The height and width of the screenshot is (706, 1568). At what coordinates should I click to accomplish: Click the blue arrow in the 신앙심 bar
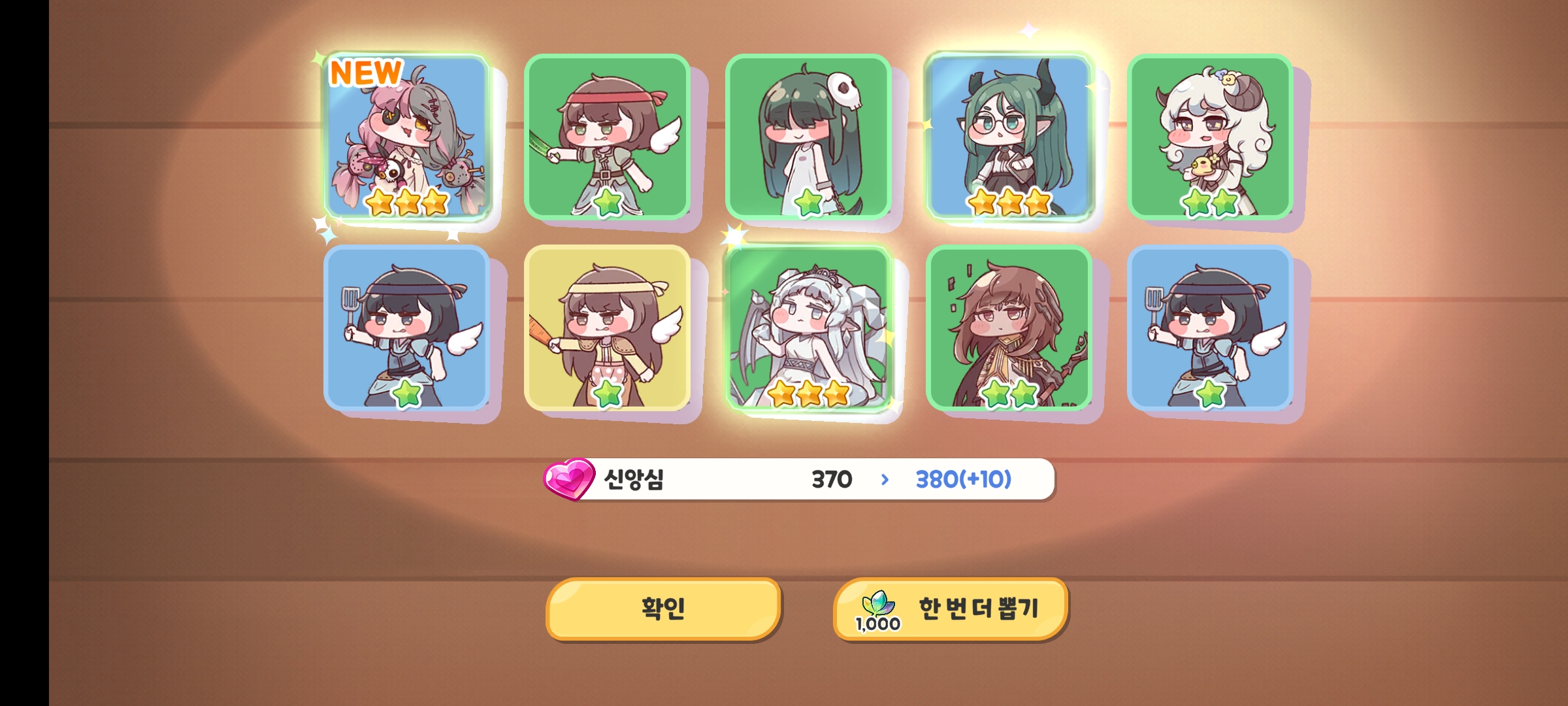tap(885, 480)
